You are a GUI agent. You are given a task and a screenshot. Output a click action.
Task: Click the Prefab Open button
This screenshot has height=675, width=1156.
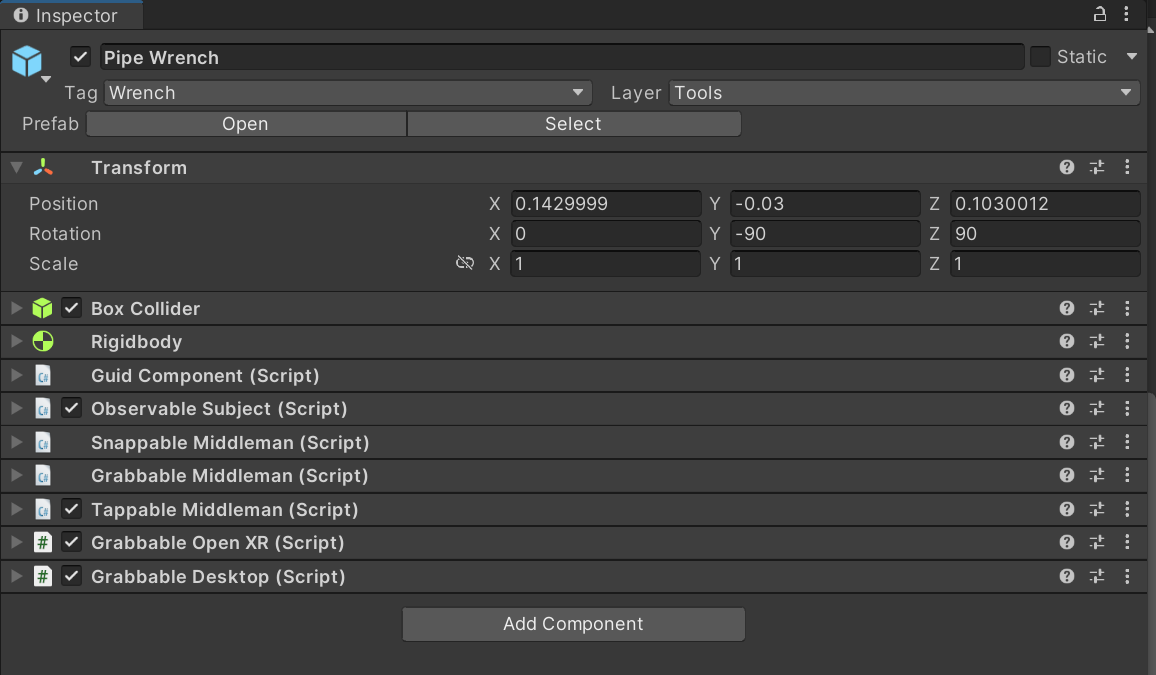click(x=246, y=124)
